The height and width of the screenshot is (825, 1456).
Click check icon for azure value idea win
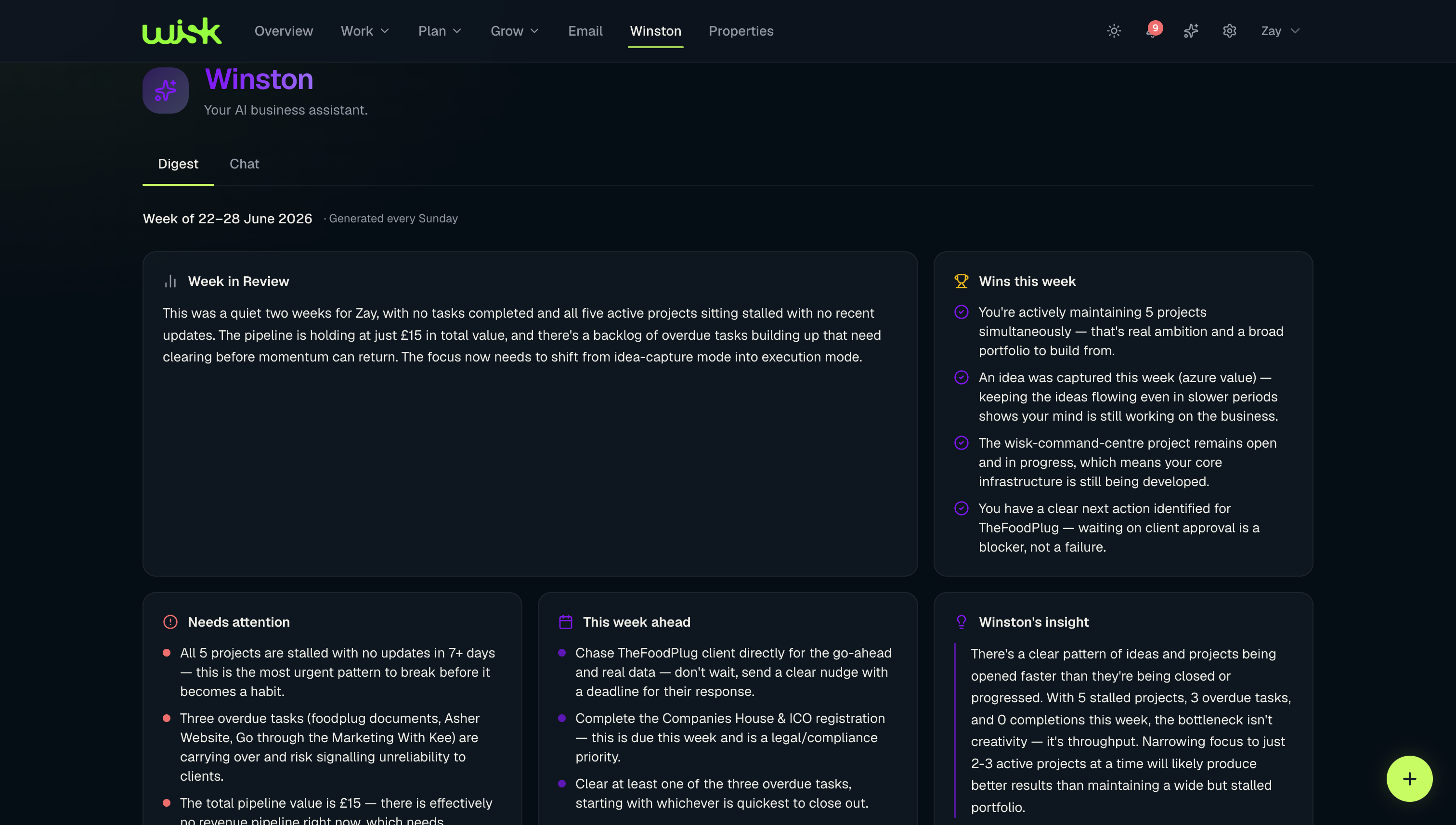pos(961,377)
